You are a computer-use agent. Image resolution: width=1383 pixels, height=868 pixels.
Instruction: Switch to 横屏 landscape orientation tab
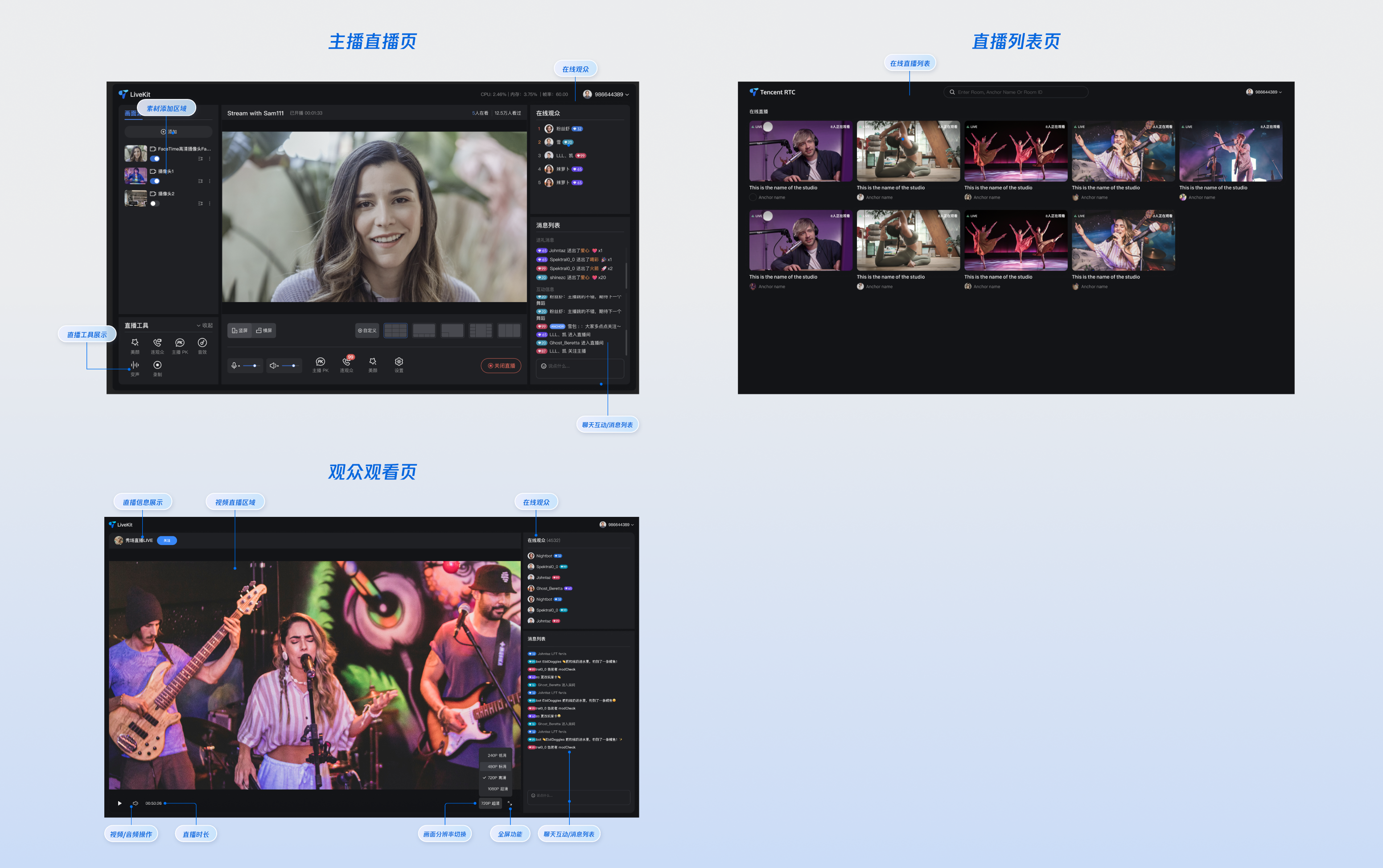point(264,331)
